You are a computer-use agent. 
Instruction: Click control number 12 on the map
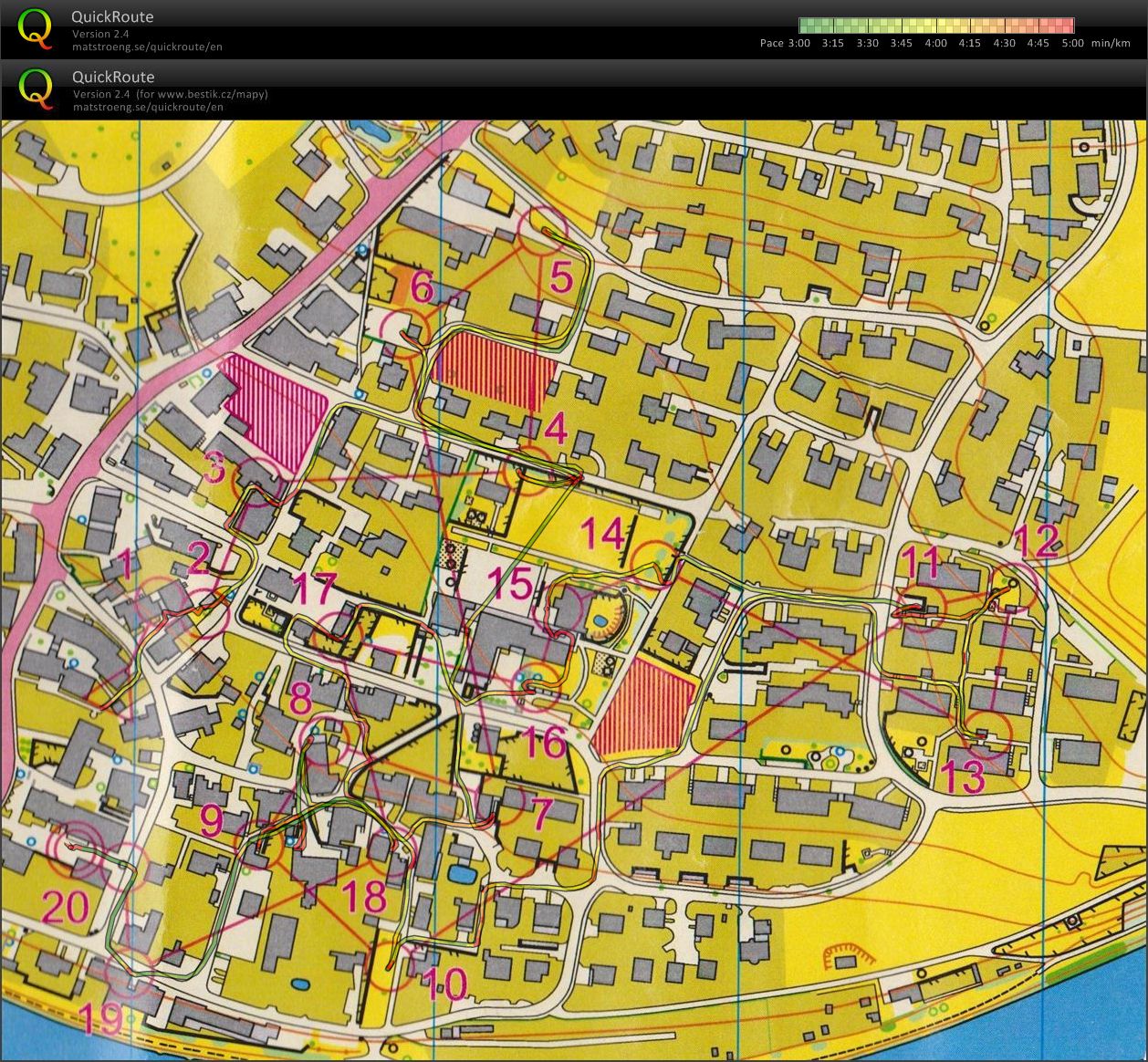coord(1036,540)
